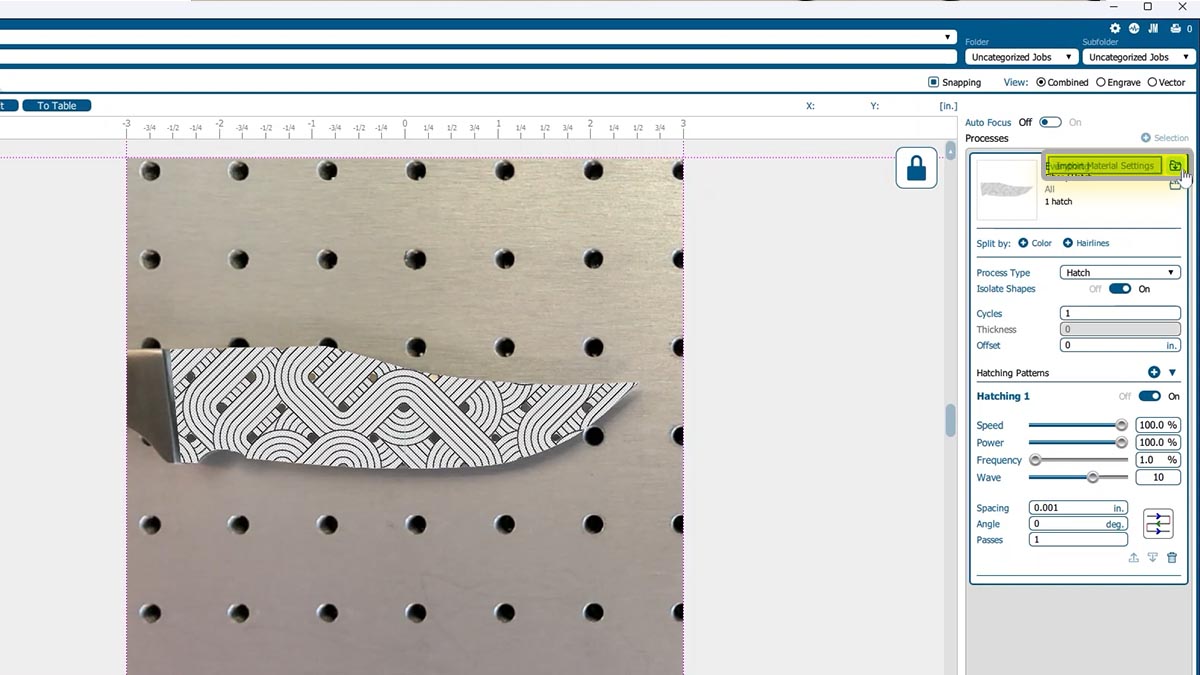Select the Engrave view radio button
This screenshot has width=1200, height=675.
pyautogui.click(x=1101, y=83)
